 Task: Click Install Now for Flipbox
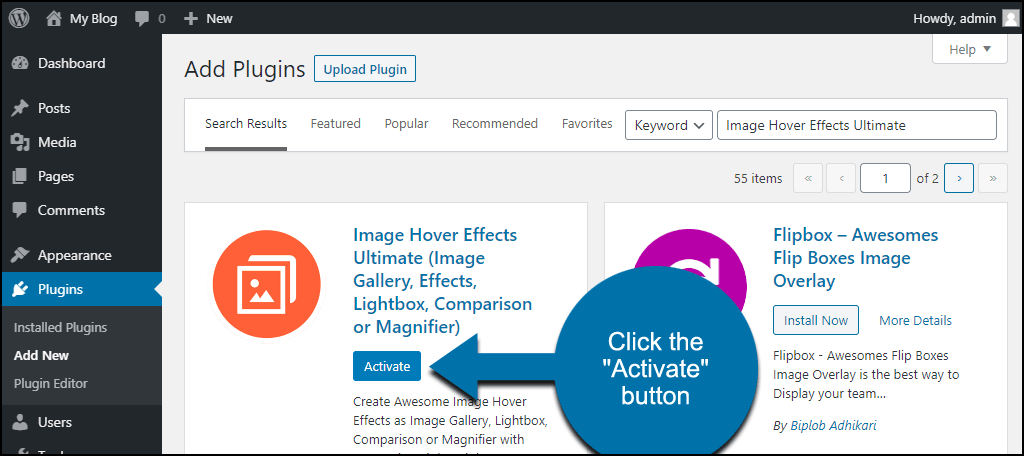point(816,321)
